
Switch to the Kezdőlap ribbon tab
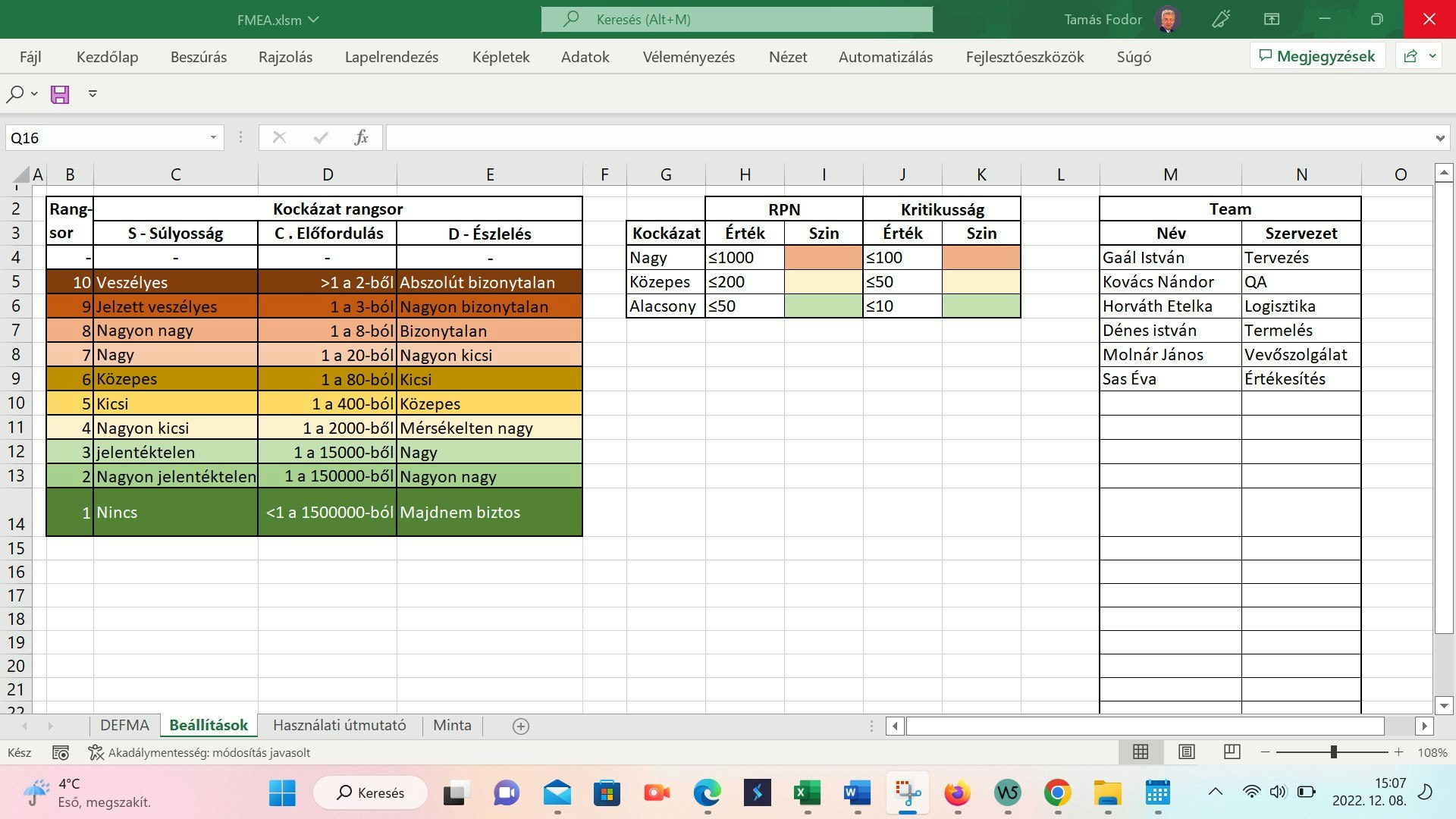tap(107, 57)
